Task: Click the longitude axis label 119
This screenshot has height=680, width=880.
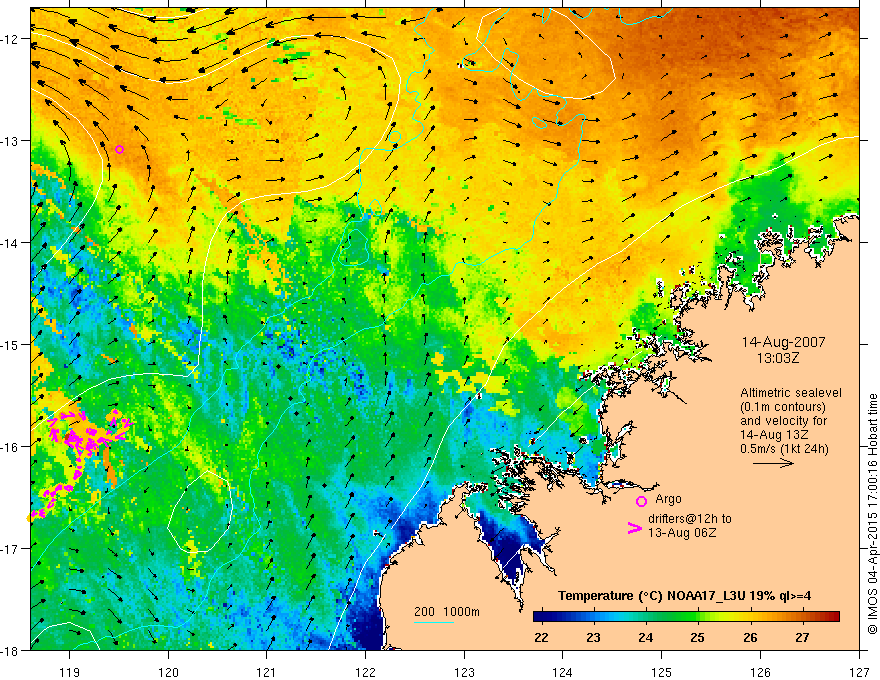Action: pos(70,672)
